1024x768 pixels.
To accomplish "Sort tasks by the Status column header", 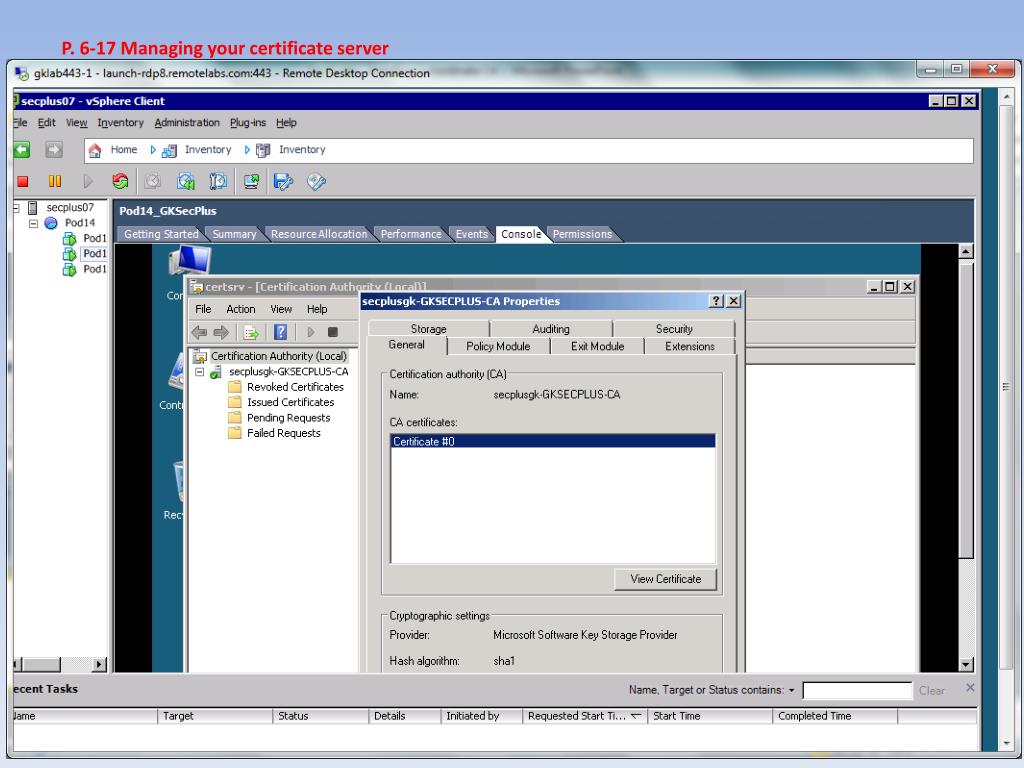I will [x=320, y=716].
